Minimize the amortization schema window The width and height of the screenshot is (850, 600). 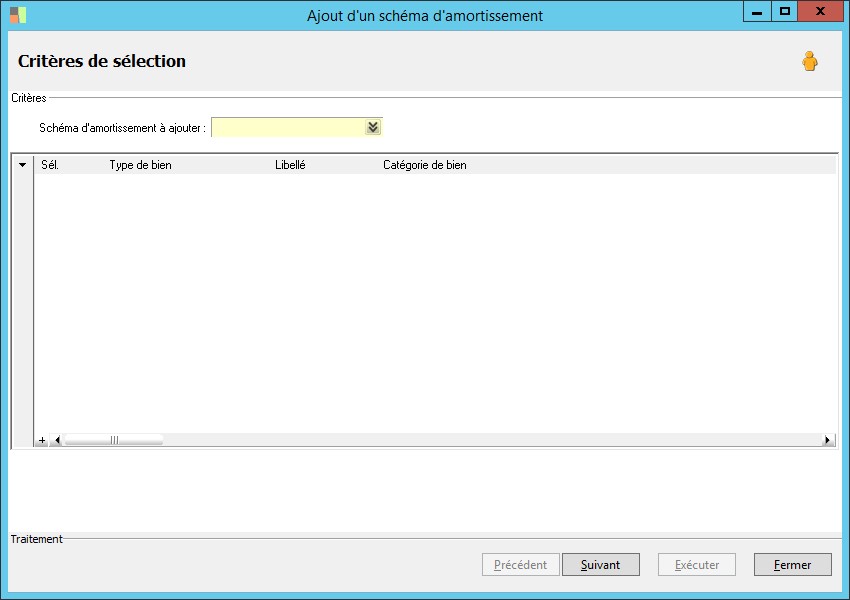pyautogui.click(x=757, y=12)
